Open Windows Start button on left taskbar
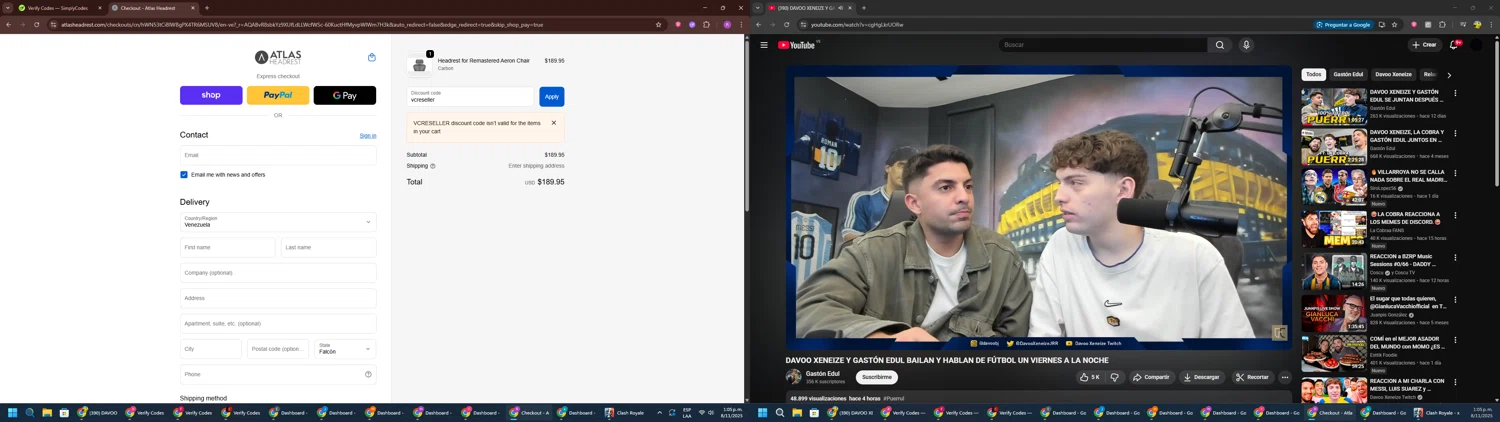The image size is (1500, 422). coord(13,412)
